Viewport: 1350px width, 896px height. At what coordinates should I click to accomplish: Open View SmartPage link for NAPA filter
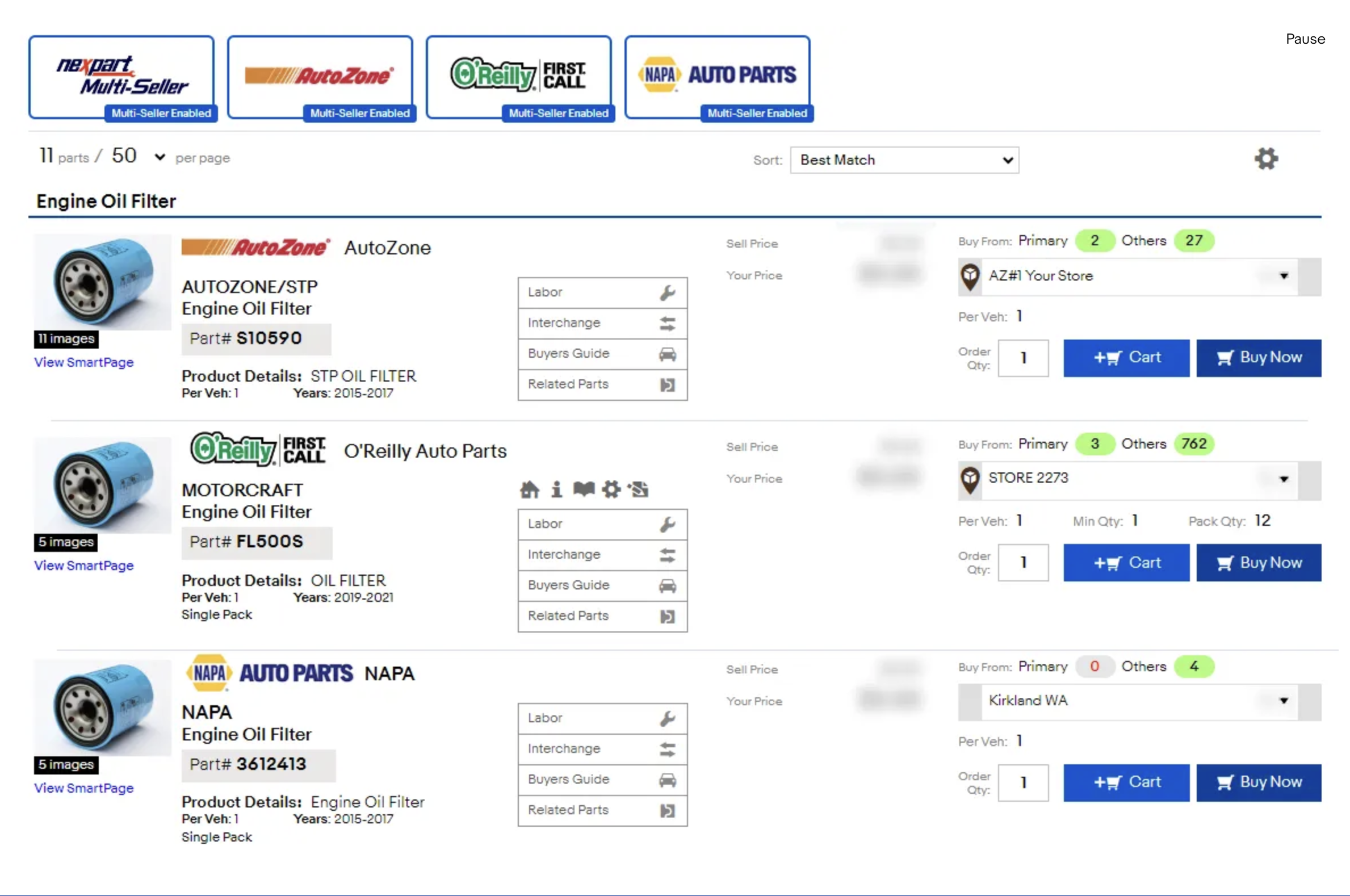click(x=84, y=788)
